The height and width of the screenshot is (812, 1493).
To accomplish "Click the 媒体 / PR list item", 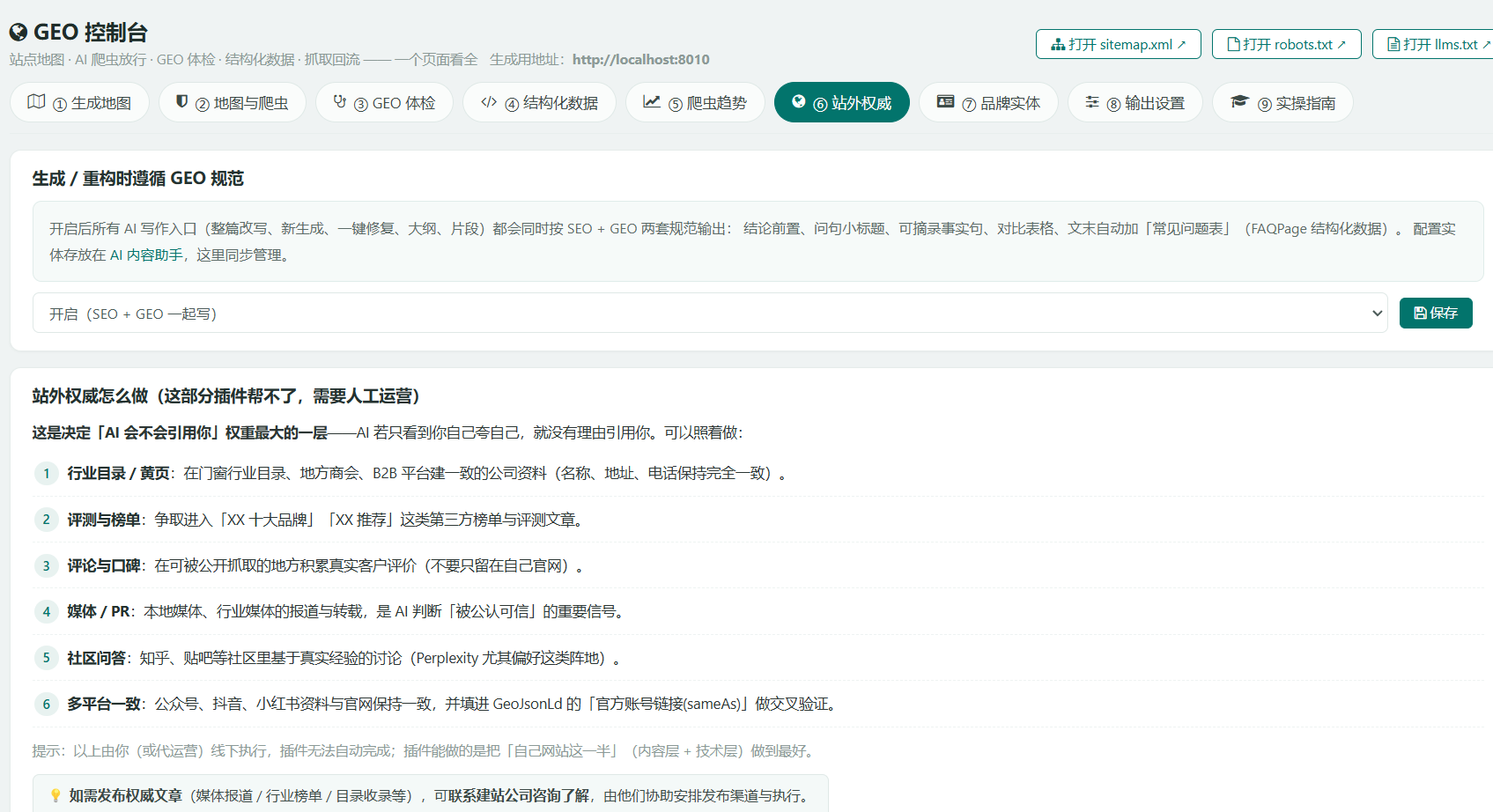I will pos(759,611).
